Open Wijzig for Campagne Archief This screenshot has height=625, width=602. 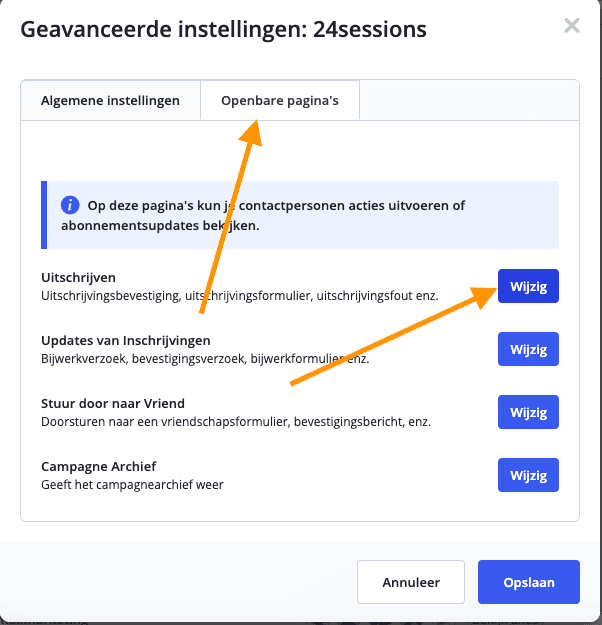(x=528, y=475)
